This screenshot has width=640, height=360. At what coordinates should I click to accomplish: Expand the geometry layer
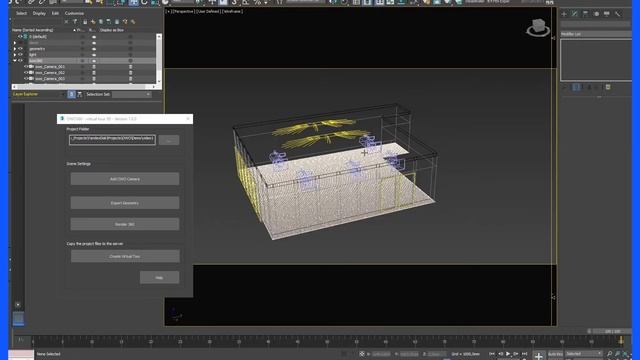click(15, 49)
